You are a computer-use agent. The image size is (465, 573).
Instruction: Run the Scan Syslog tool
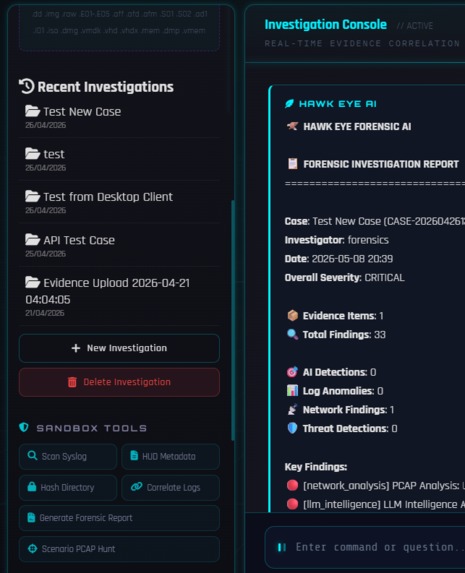(x=68, y=456)
